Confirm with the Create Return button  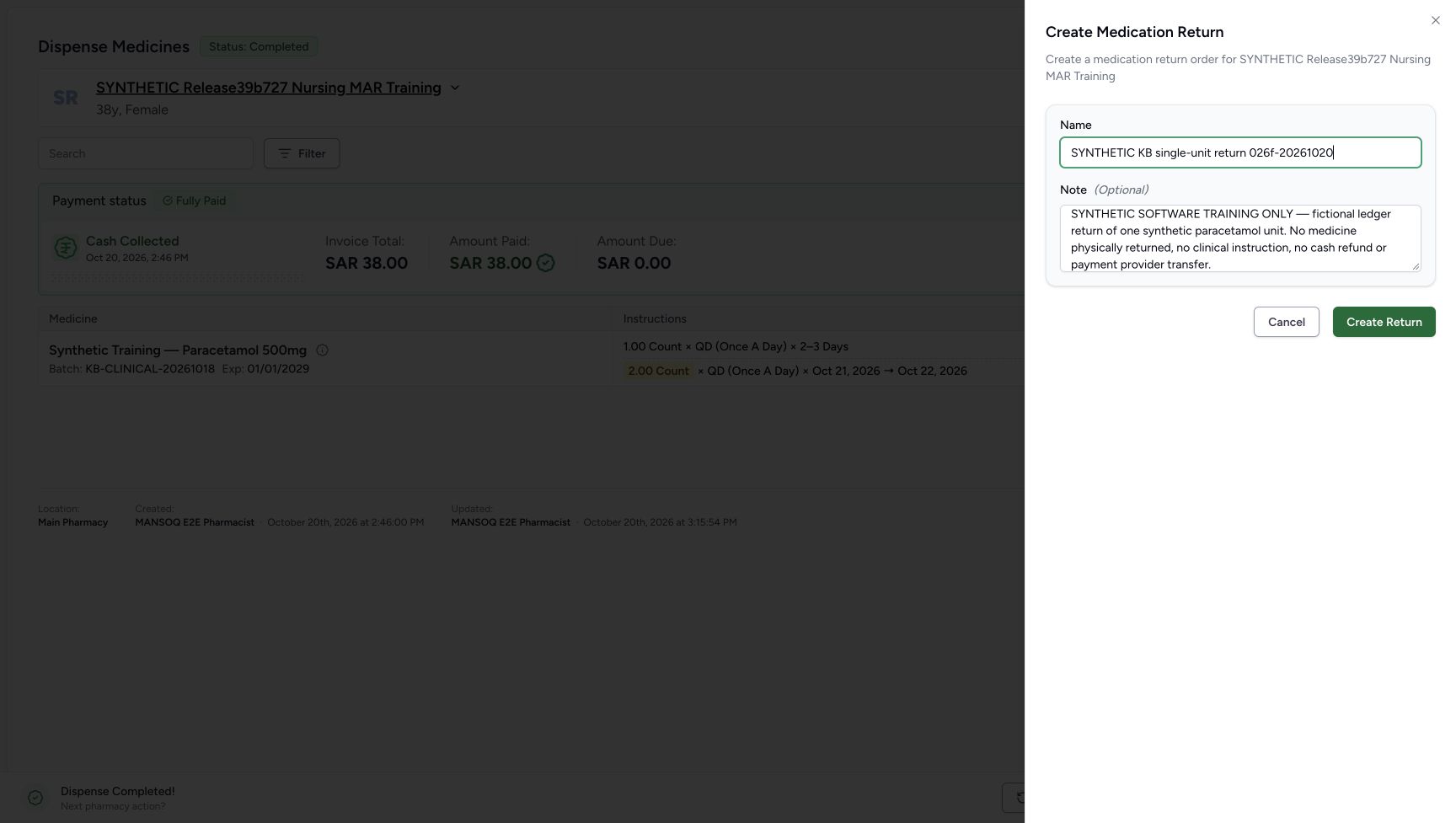pos(1384,322)
